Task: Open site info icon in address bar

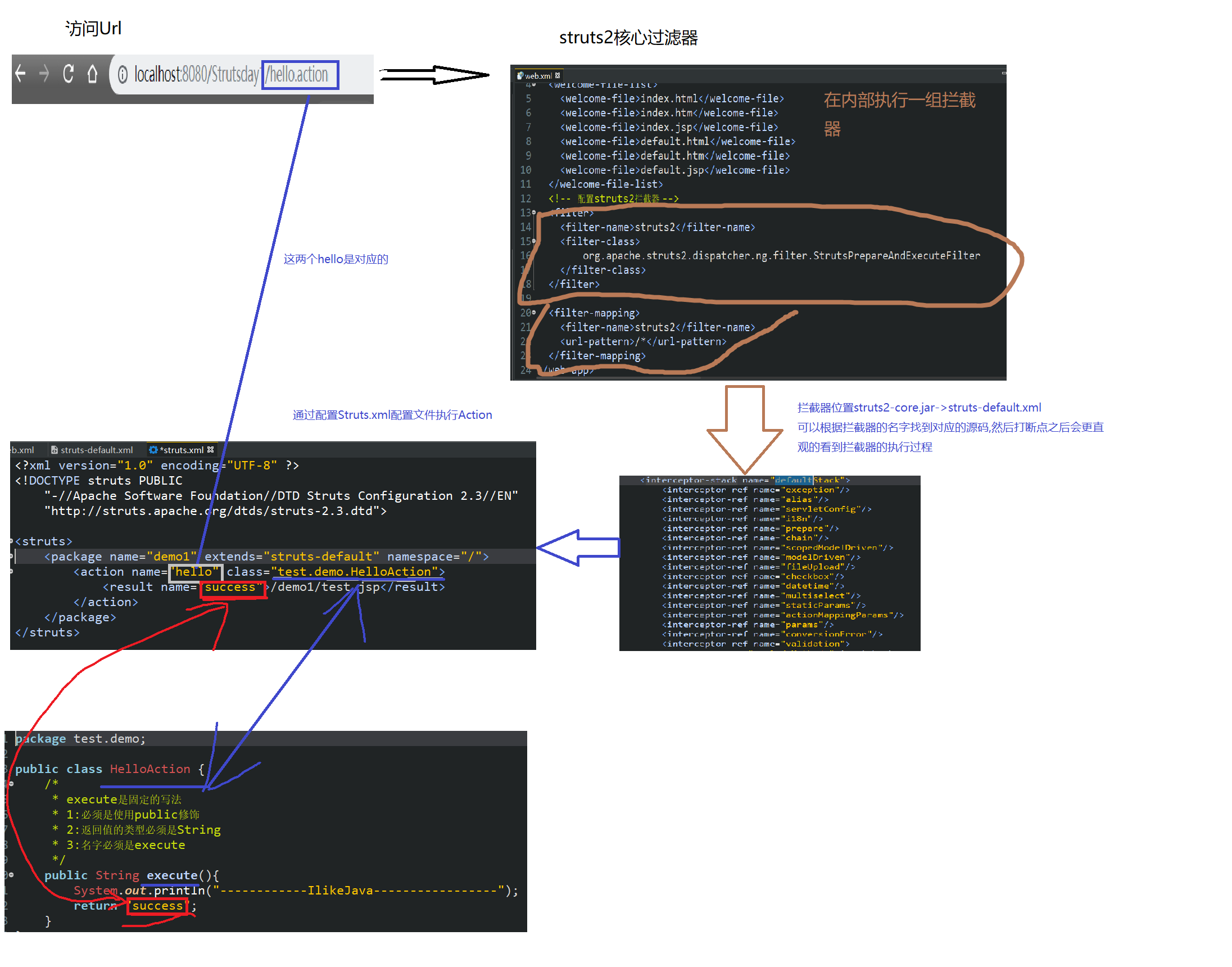Action: pos(122,74)
